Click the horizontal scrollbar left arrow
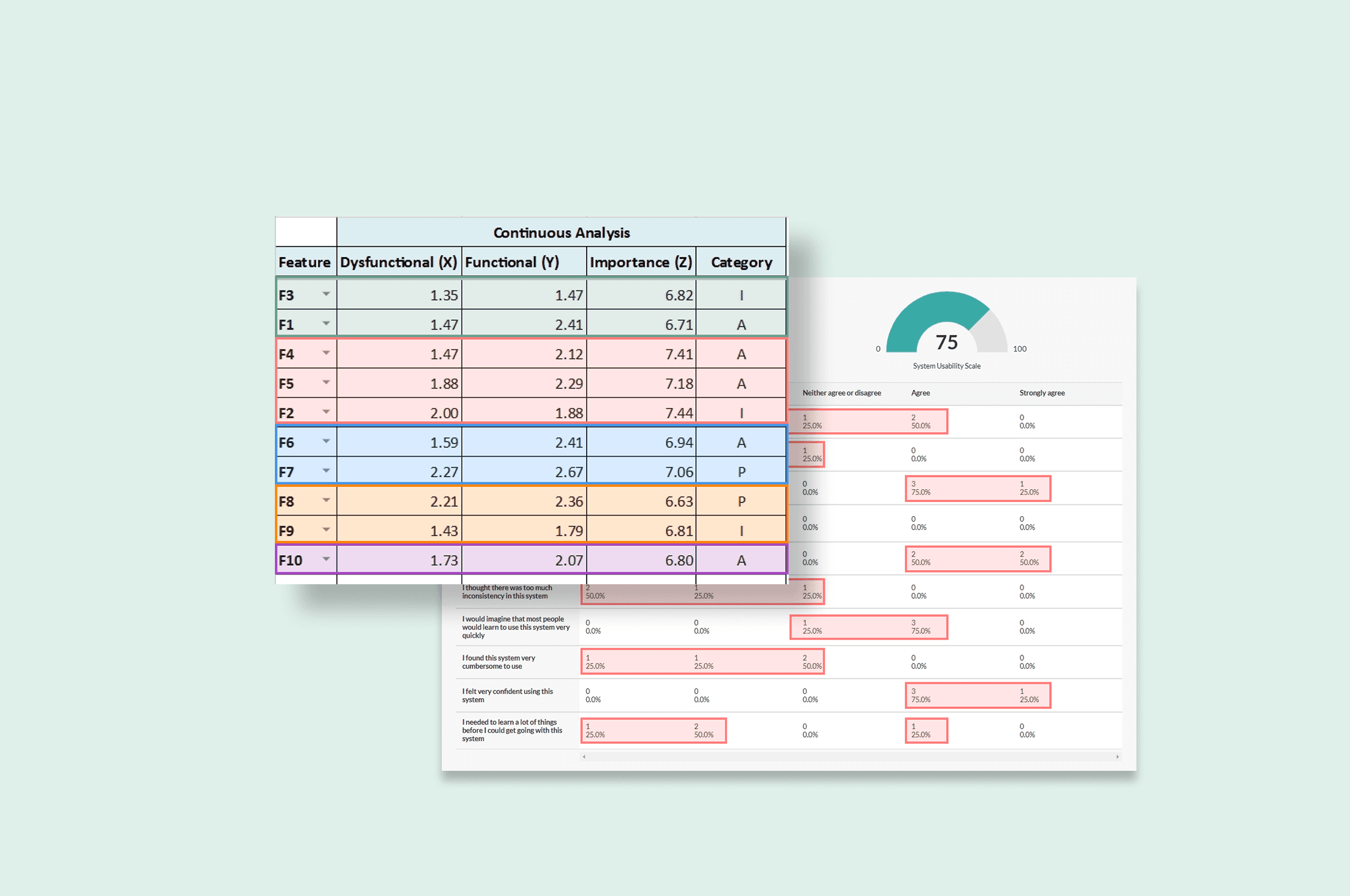The width and height of the screenshot is (1350, 896). 584,757
